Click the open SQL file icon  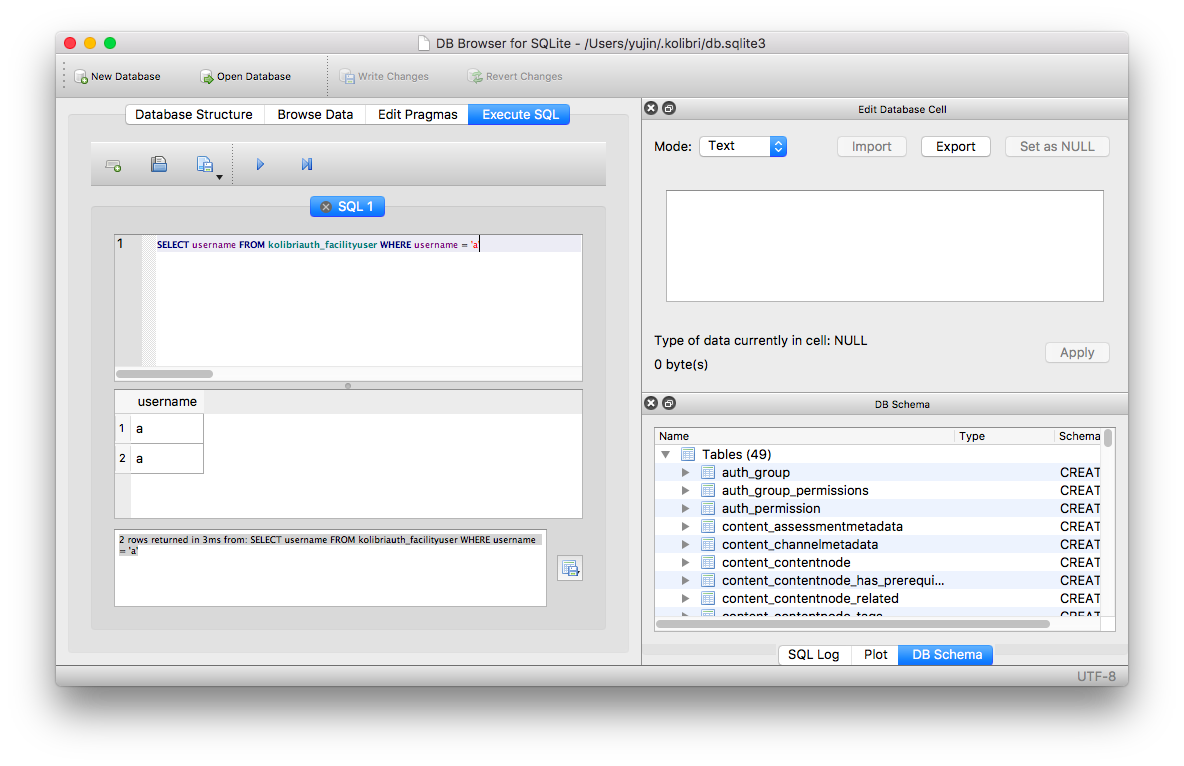pyautogui.click(x=159, y=164)
